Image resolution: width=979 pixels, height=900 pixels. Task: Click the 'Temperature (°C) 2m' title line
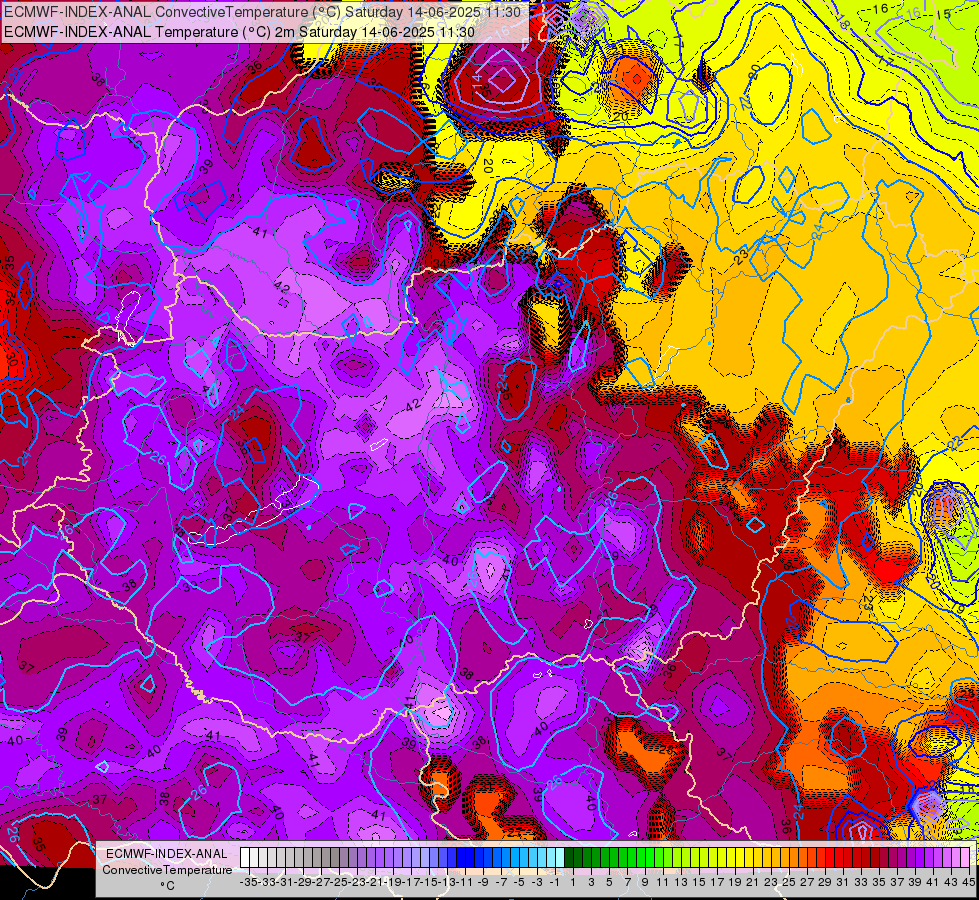(239, 32)
